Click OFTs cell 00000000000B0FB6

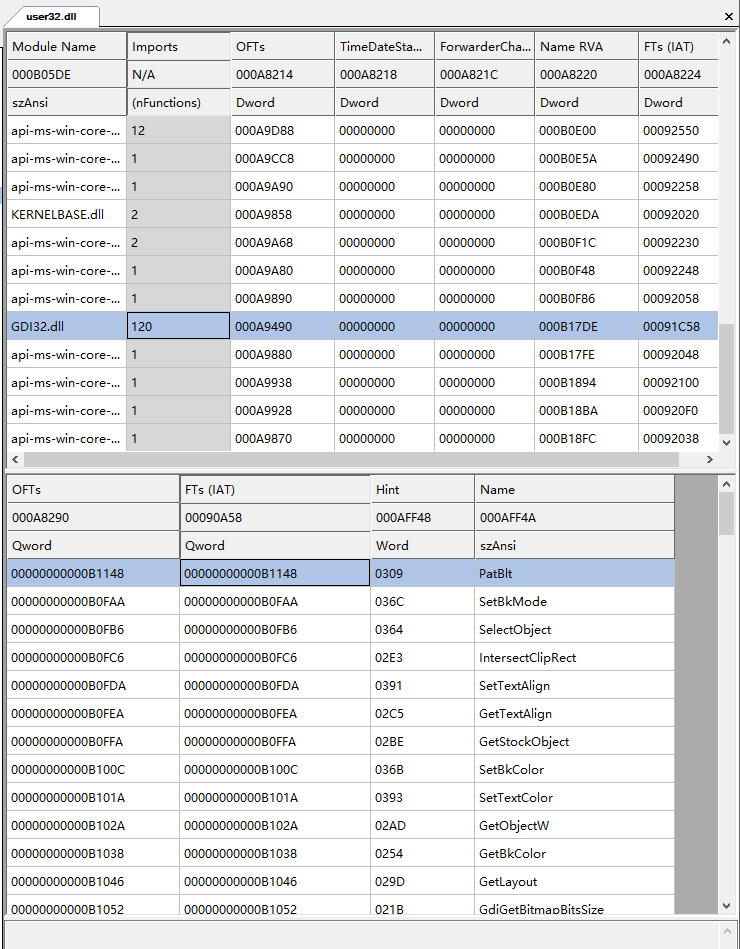click(x=93, y=629)
